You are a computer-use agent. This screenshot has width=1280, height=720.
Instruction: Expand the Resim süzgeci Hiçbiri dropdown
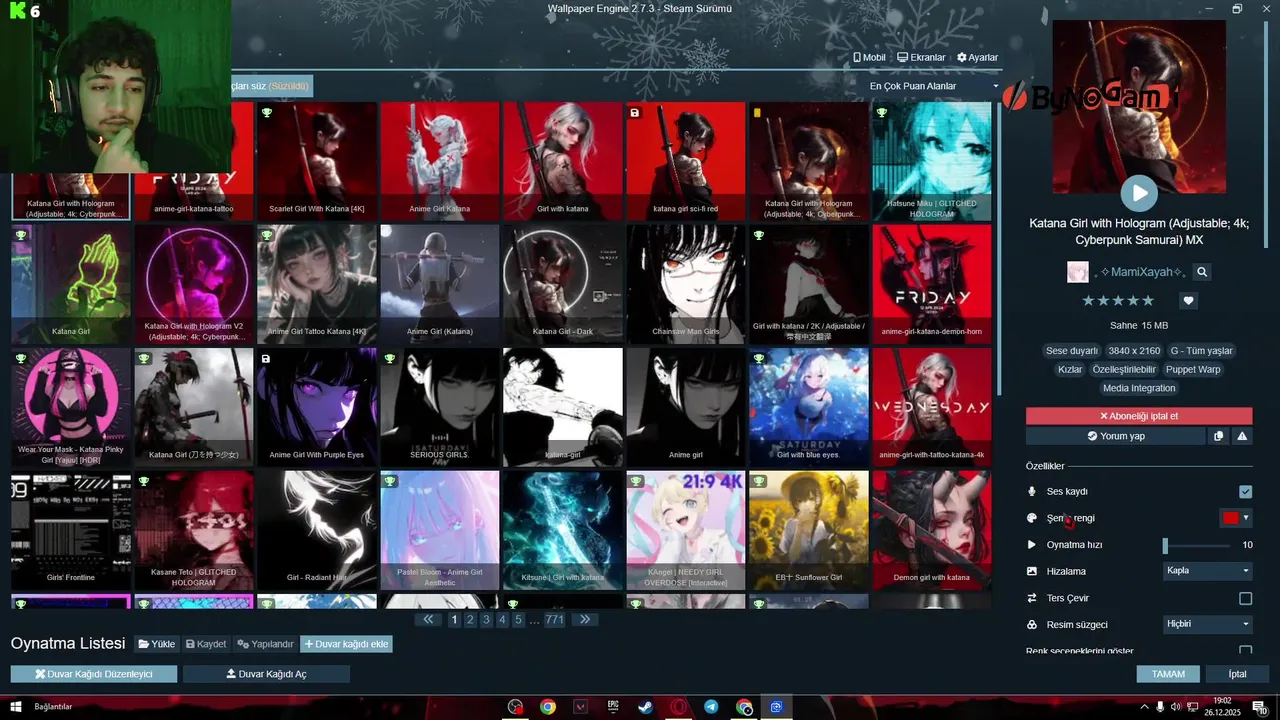[1208, 624]
